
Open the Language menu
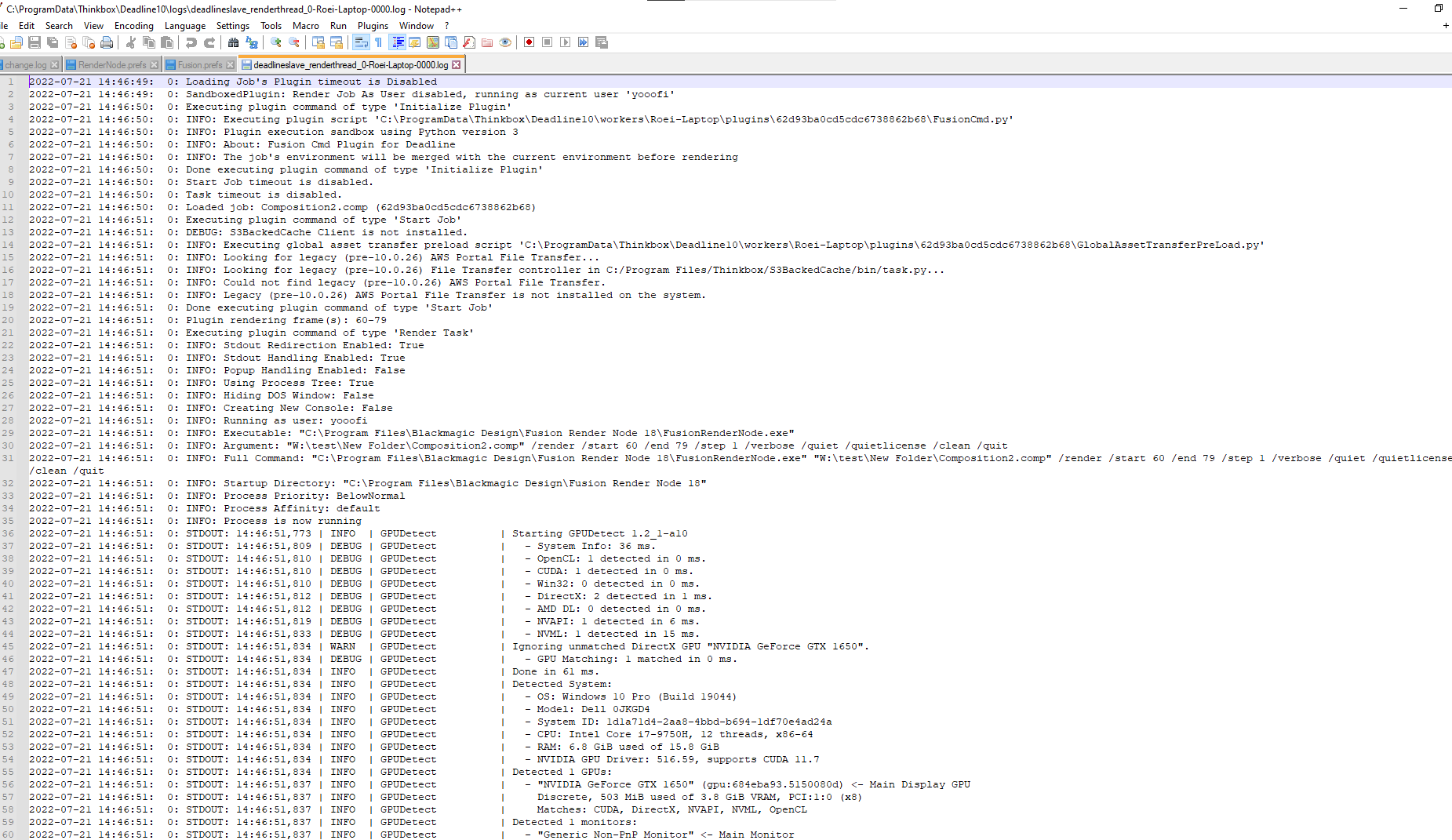tap(185, 26)
